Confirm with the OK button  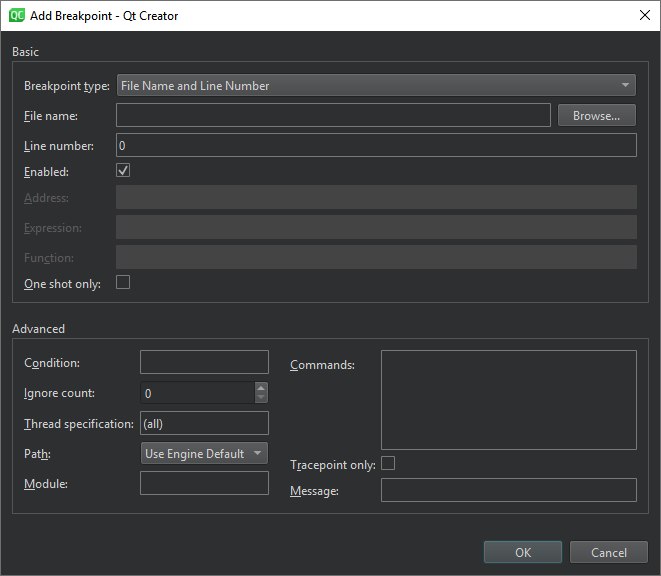(x=523, y=552)
